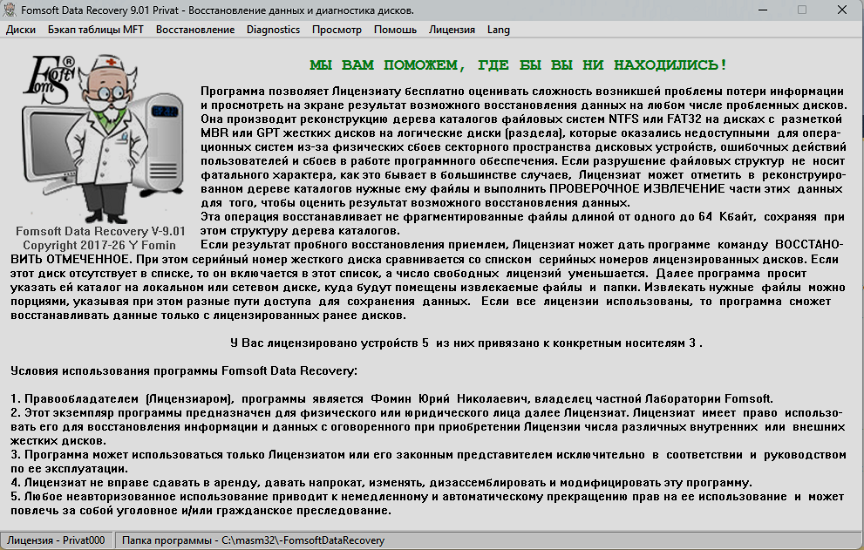Click the green heading МЫ ВАМ ПОМОЖЕМ
The height and width of the screenshot is (550, 864).
(518, 65)
